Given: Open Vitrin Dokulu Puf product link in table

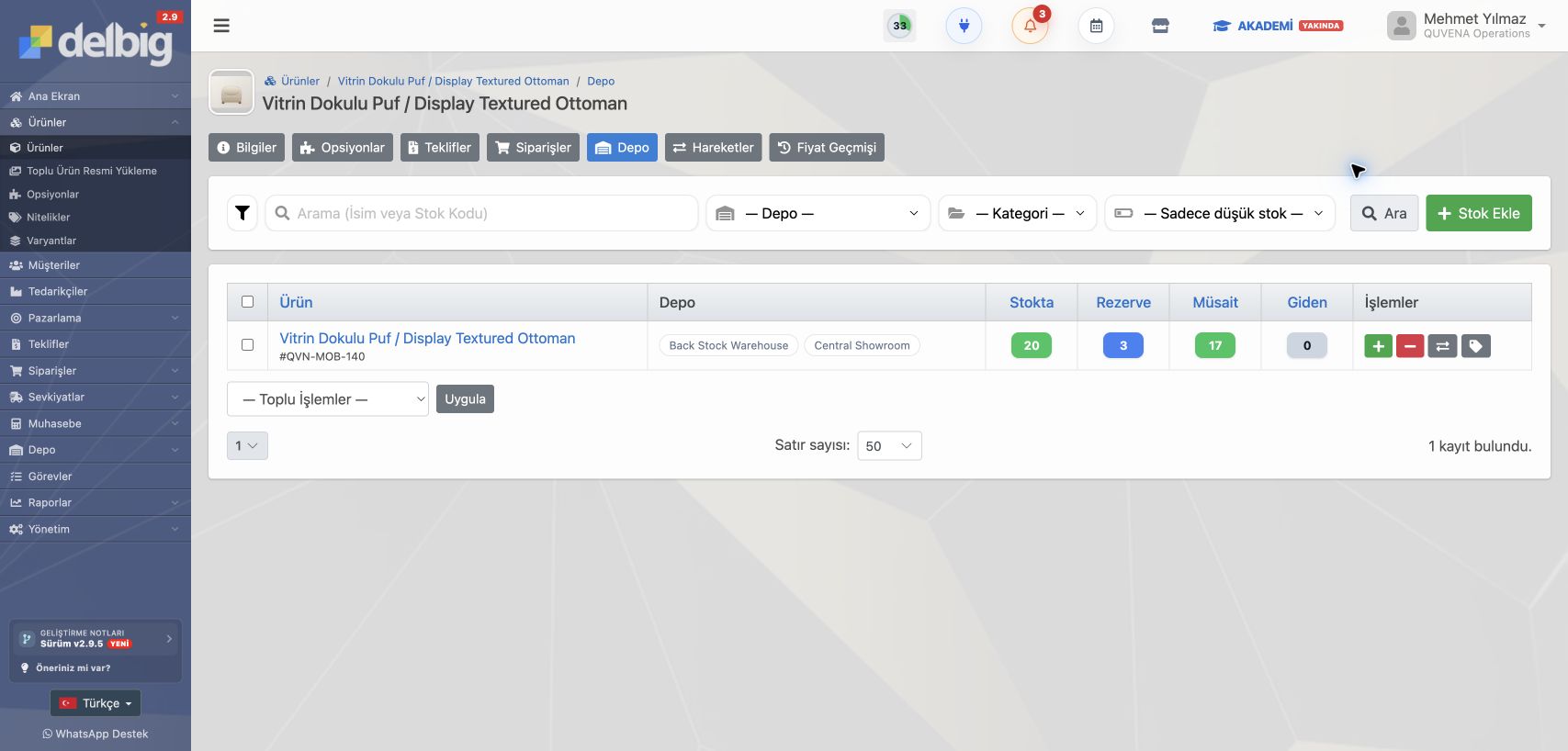Looking at the screenshot, I should 427,339.
